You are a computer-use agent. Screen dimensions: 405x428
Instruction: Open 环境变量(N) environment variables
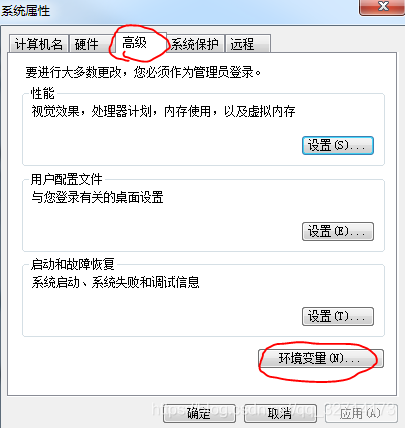pyautogui.click(x=321, y=358)
